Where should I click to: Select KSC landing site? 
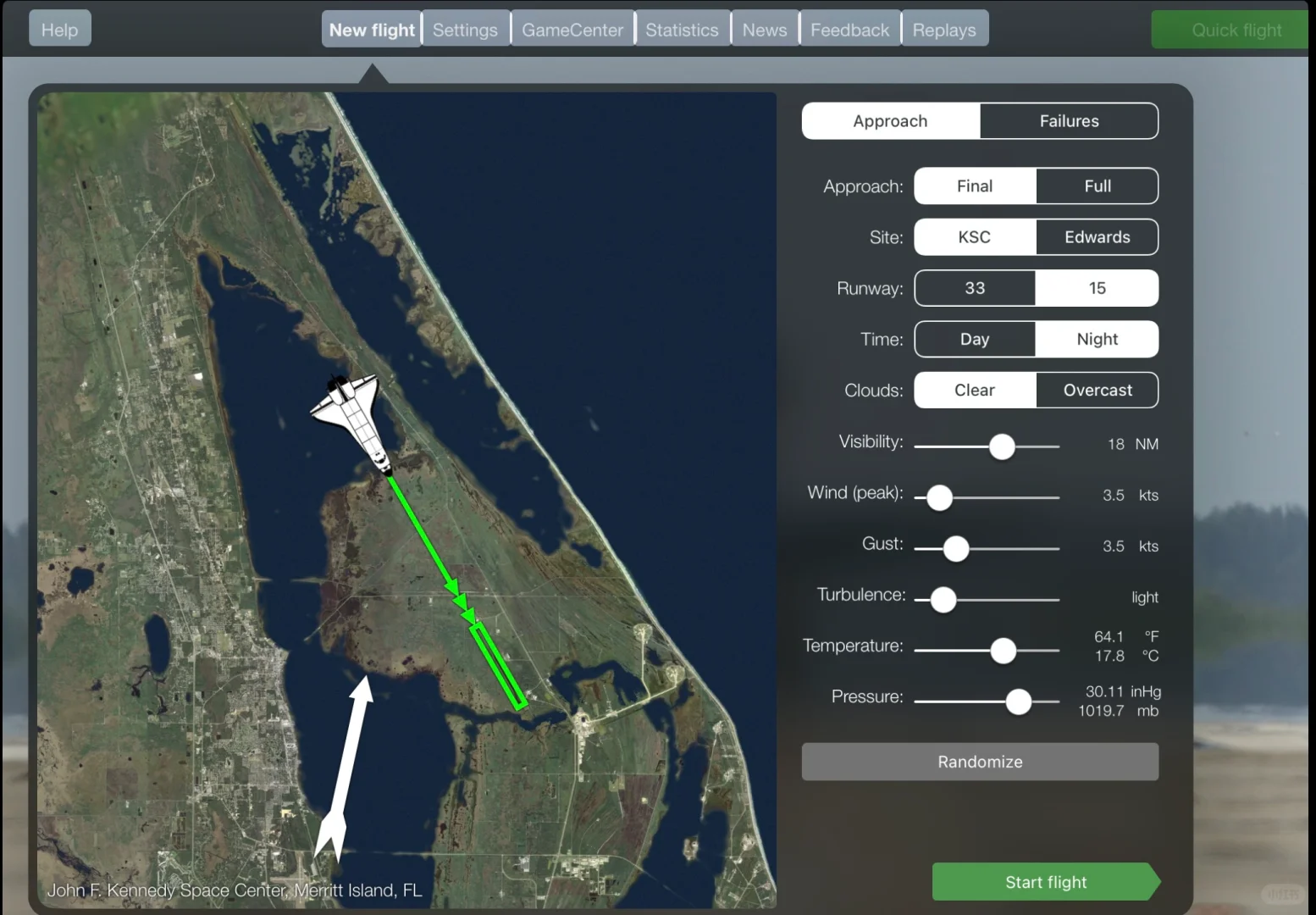(975, 237)
